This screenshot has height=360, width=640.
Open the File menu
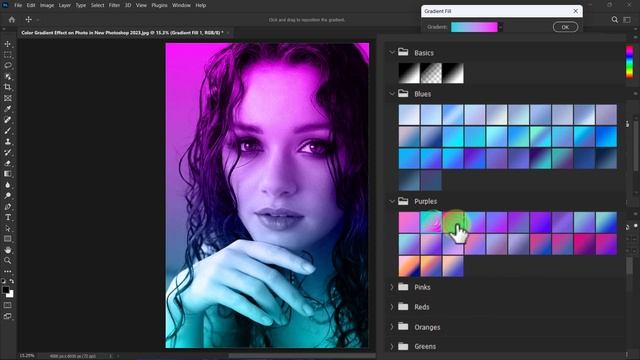tap(18, 5)
